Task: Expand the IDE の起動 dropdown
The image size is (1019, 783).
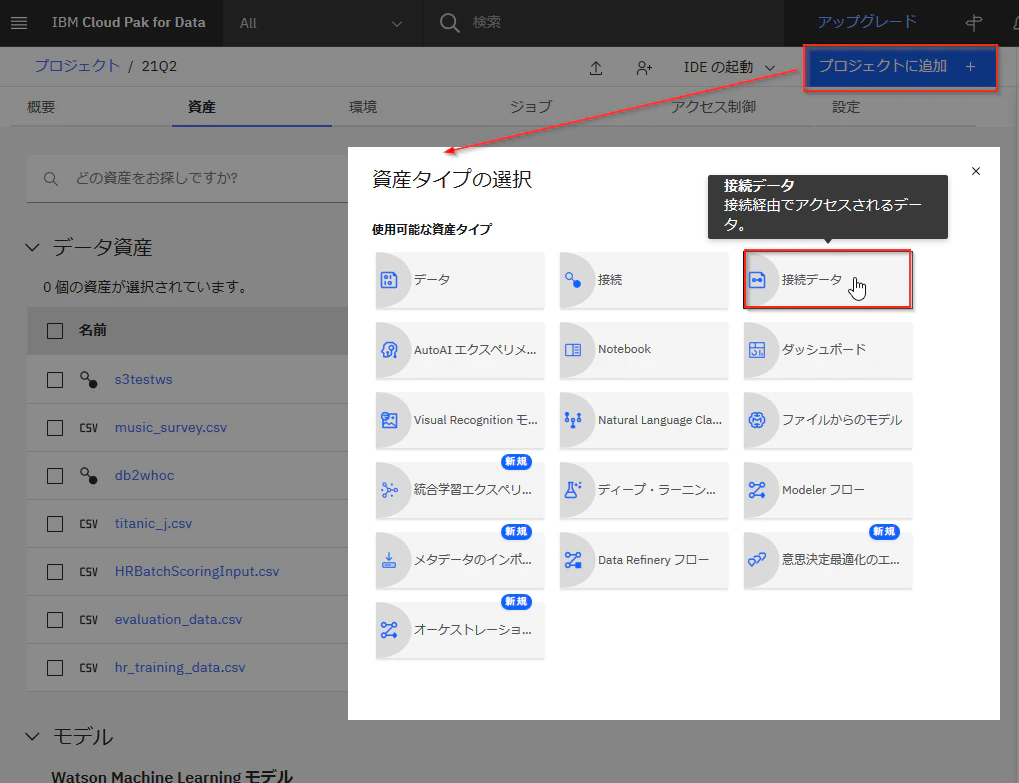Action: pyautogui.click(x=729, y=68)
